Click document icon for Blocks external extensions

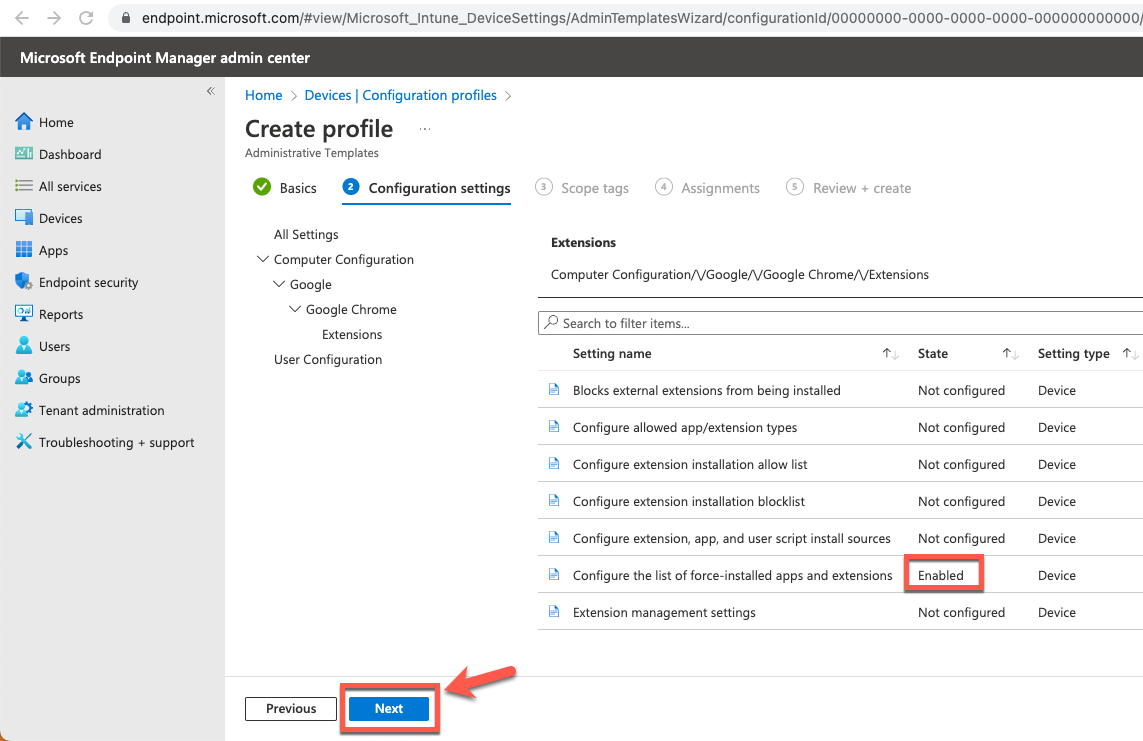pos(554,390)
